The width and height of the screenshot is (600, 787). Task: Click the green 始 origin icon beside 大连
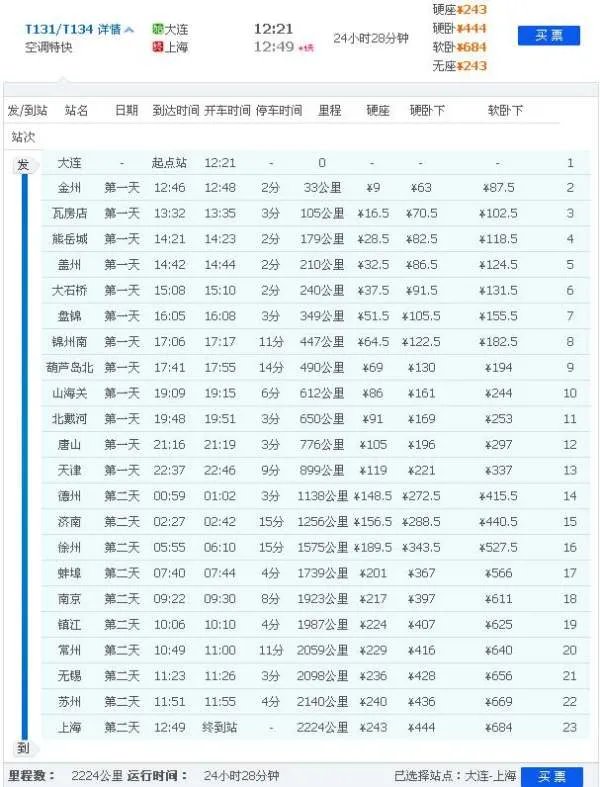pos(158,29)
